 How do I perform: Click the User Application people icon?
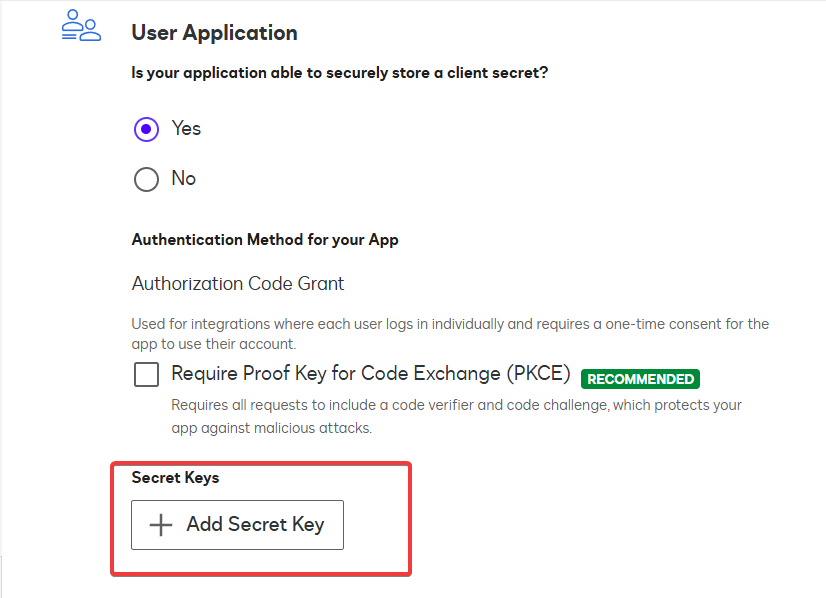[x=81, y=25]
